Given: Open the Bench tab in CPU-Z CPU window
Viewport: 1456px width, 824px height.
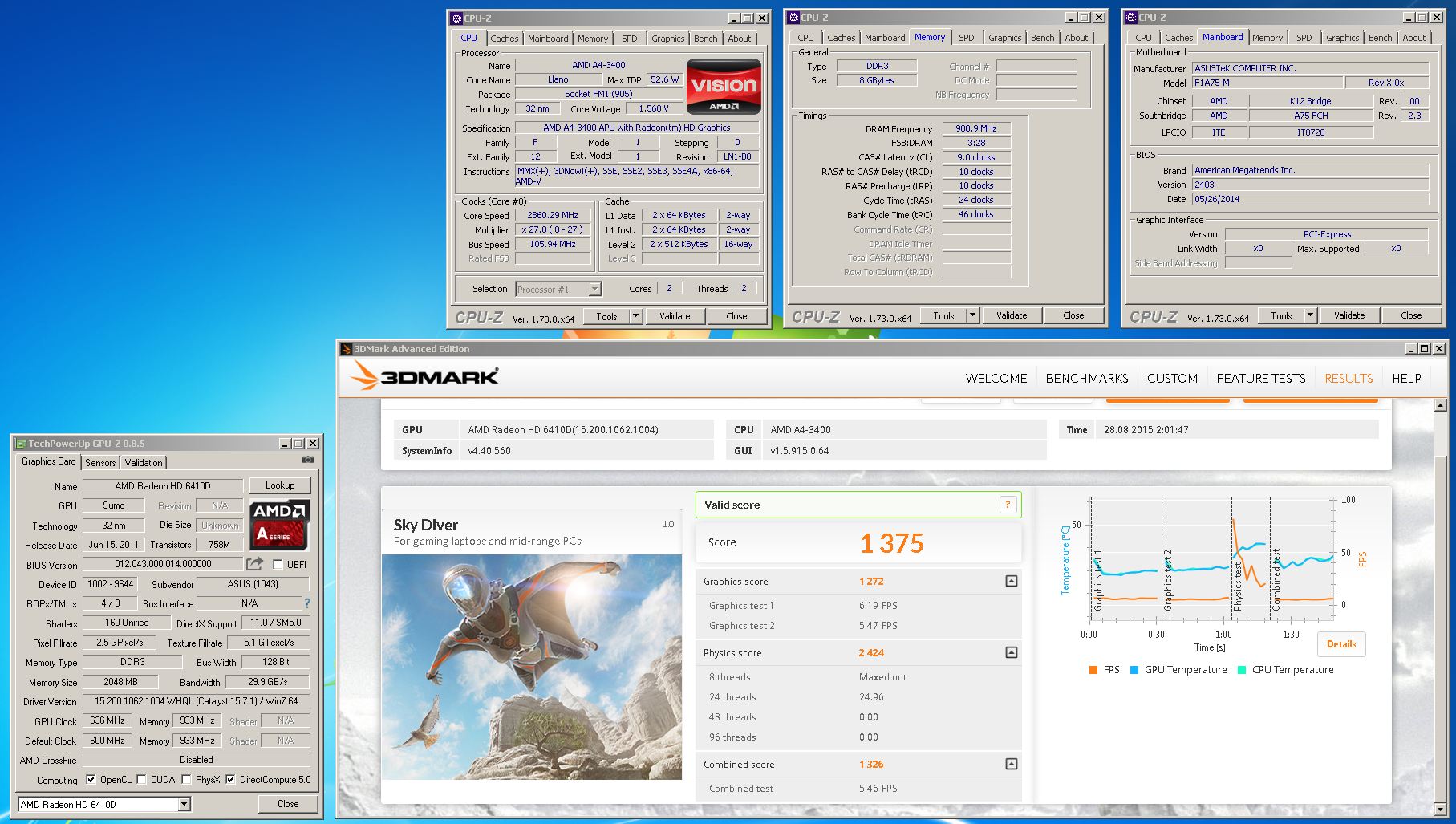Looking at the screenshot, I should (706, 39).
